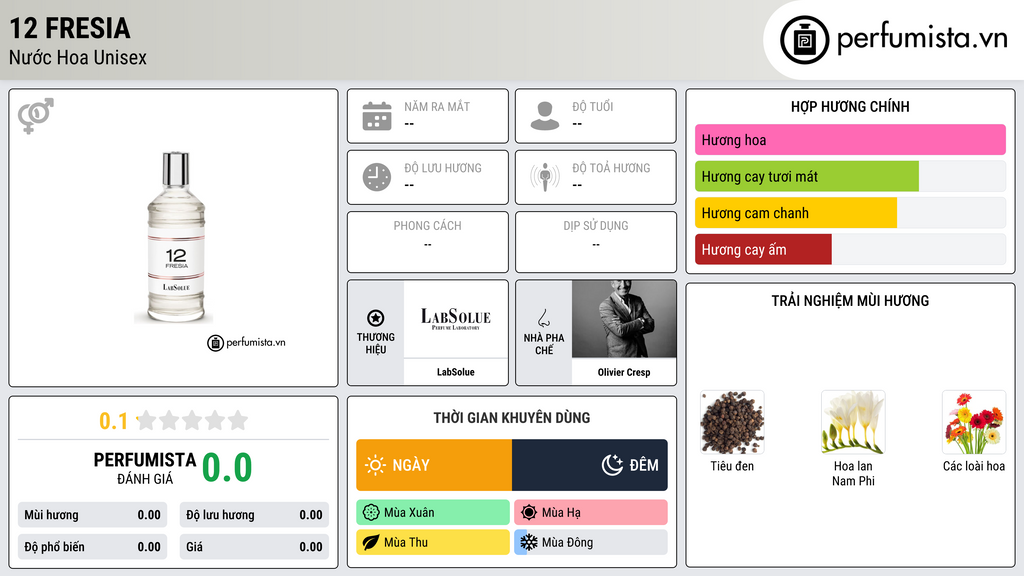Click the sun icon in Ngày section
The image size is (1024, 576).
[376, 465]
